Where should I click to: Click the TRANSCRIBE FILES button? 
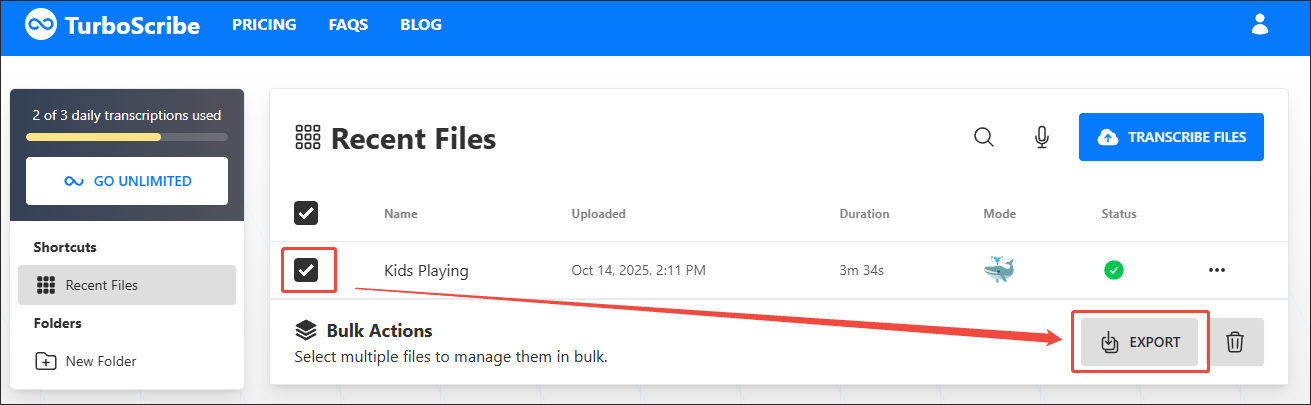1171,137
